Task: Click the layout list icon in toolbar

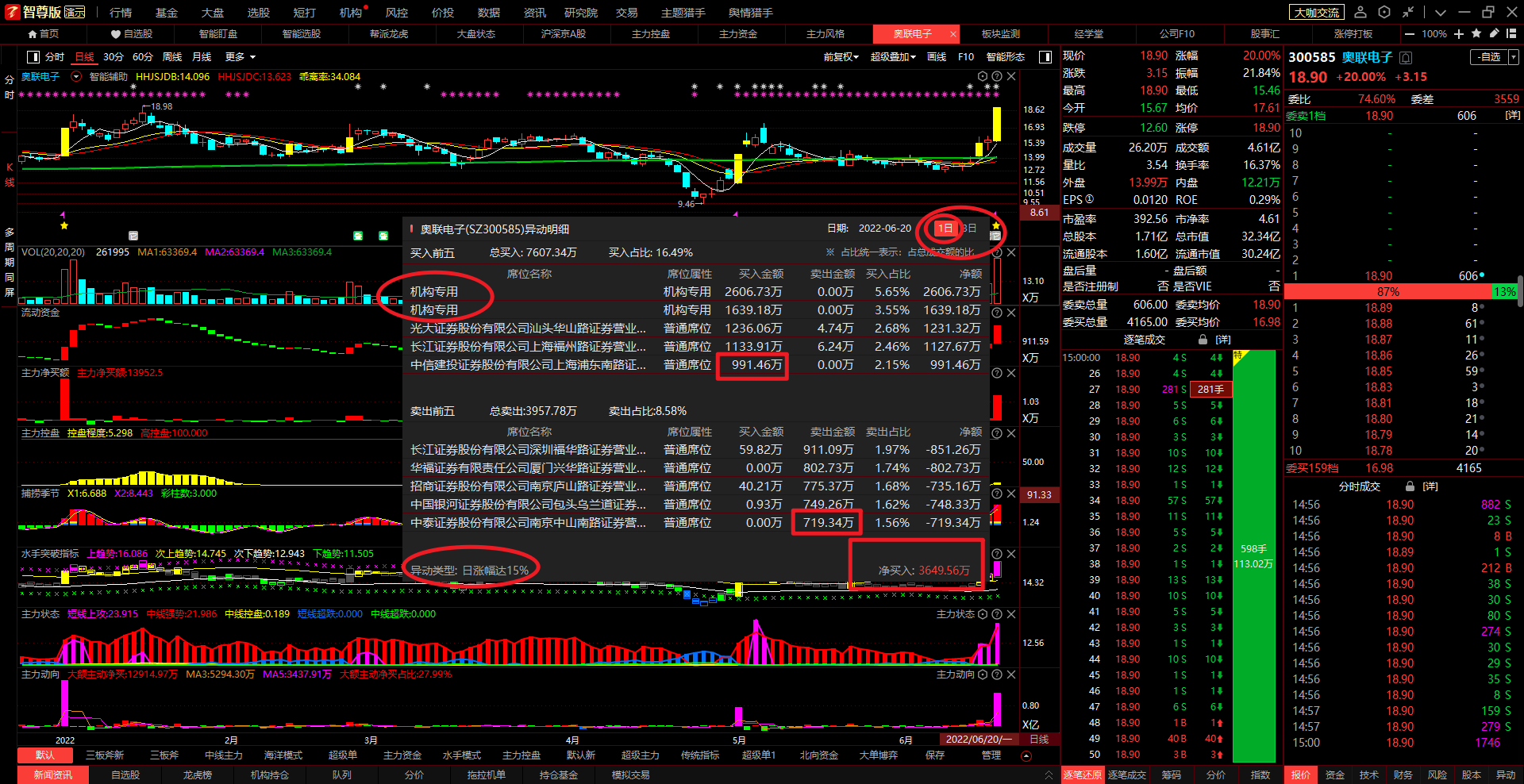Action: click(1511, 34)
